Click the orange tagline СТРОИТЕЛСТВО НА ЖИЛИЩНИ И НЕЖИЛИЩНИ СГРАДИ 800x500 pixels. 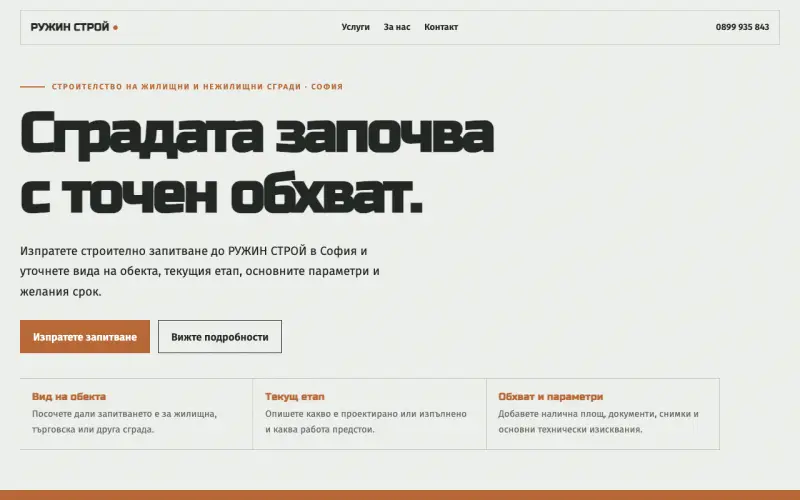point(177,87)
